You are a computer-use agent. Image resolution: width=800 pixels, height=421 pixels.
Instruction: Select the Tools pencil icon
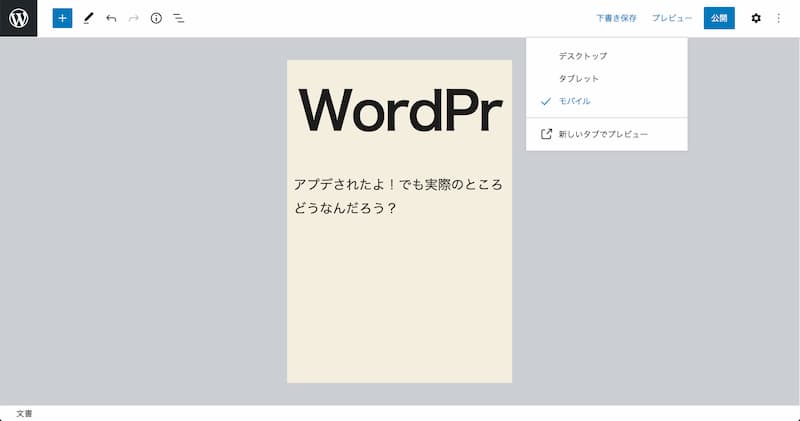(x=88, y=18)
